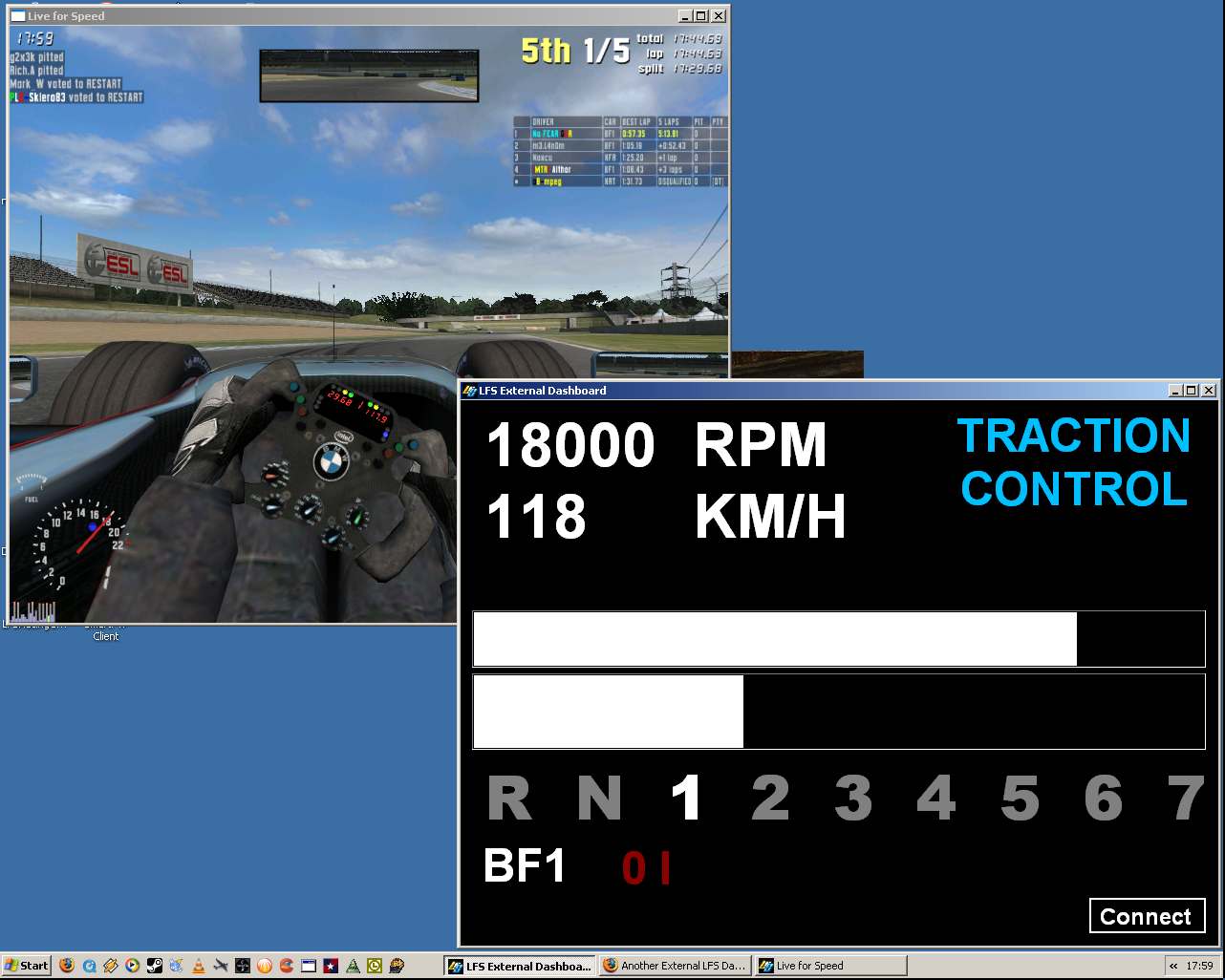Click the red C-shaped quick launch icon
This screenshot has height=980, width=1225.
coord(287,966)
